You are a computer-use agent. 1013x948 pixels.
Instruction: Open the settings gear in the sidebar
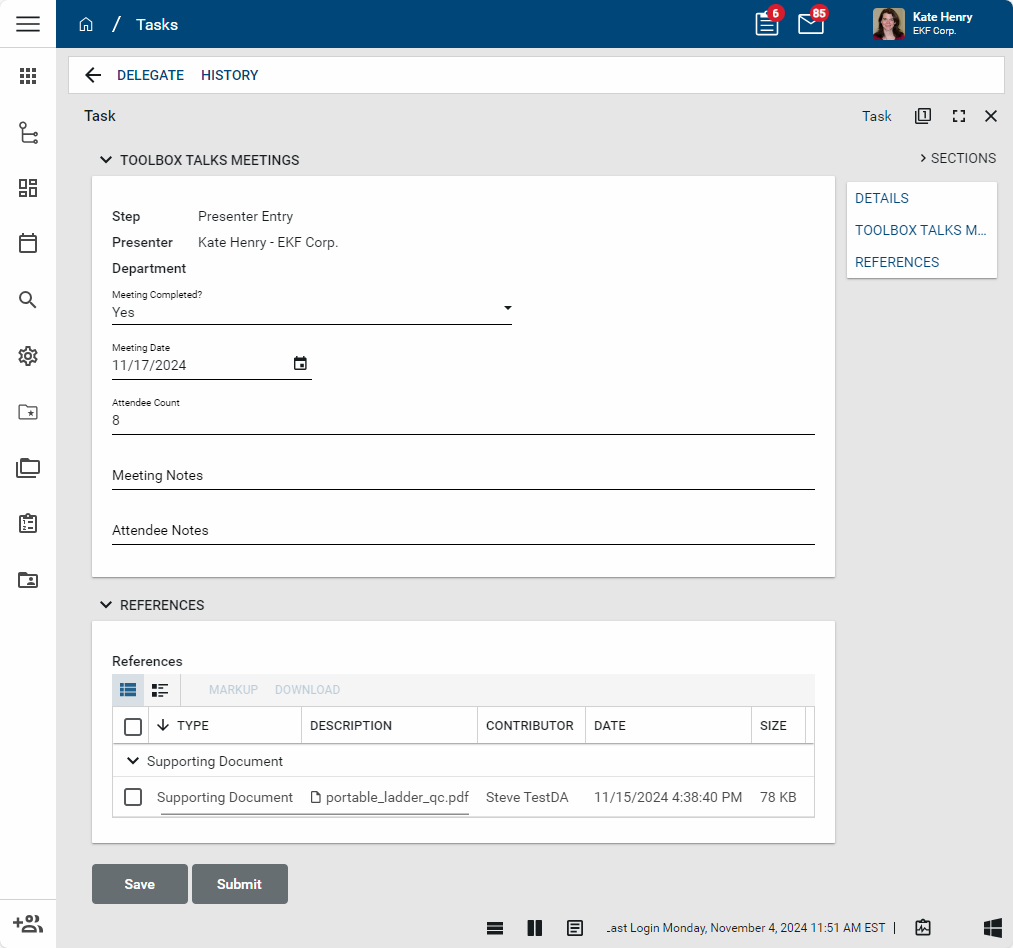[28, 356]
